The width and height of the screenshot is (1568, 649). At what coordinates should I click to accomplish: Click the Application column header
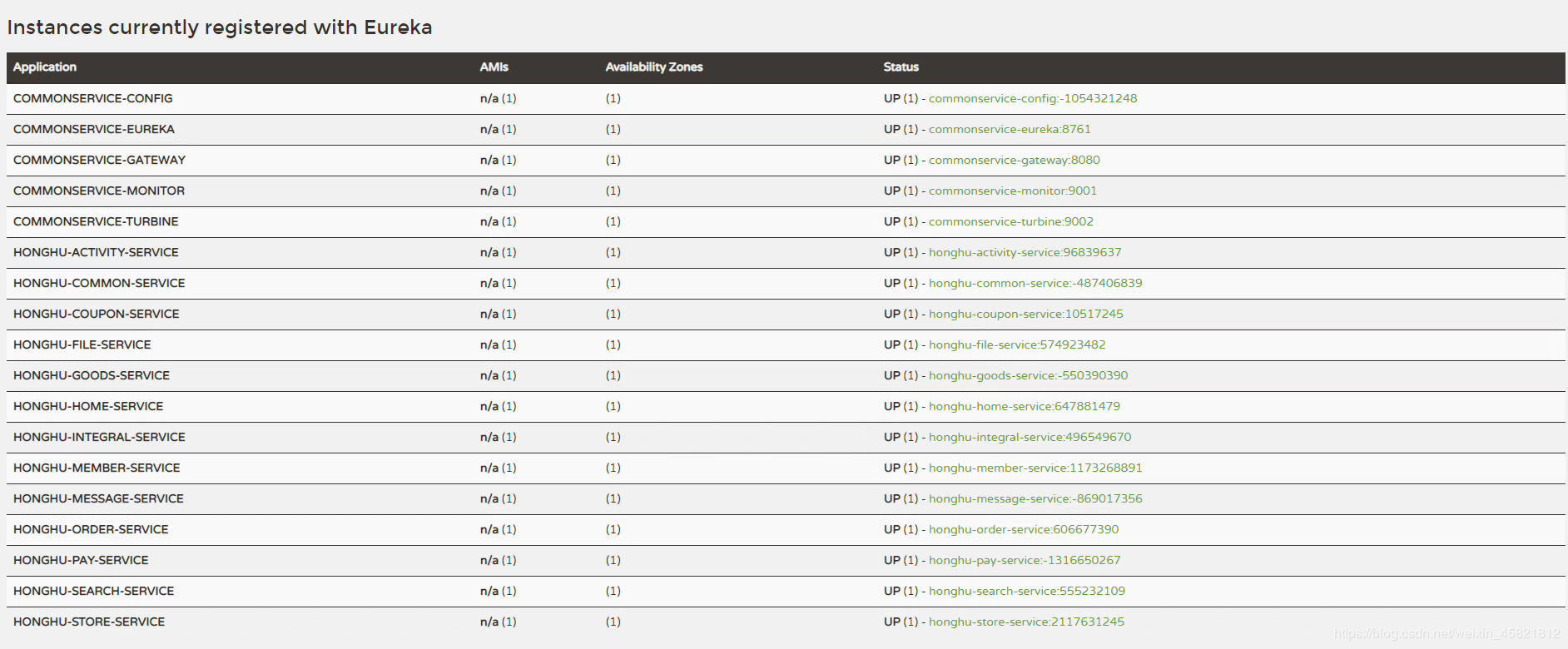(45, 67)
